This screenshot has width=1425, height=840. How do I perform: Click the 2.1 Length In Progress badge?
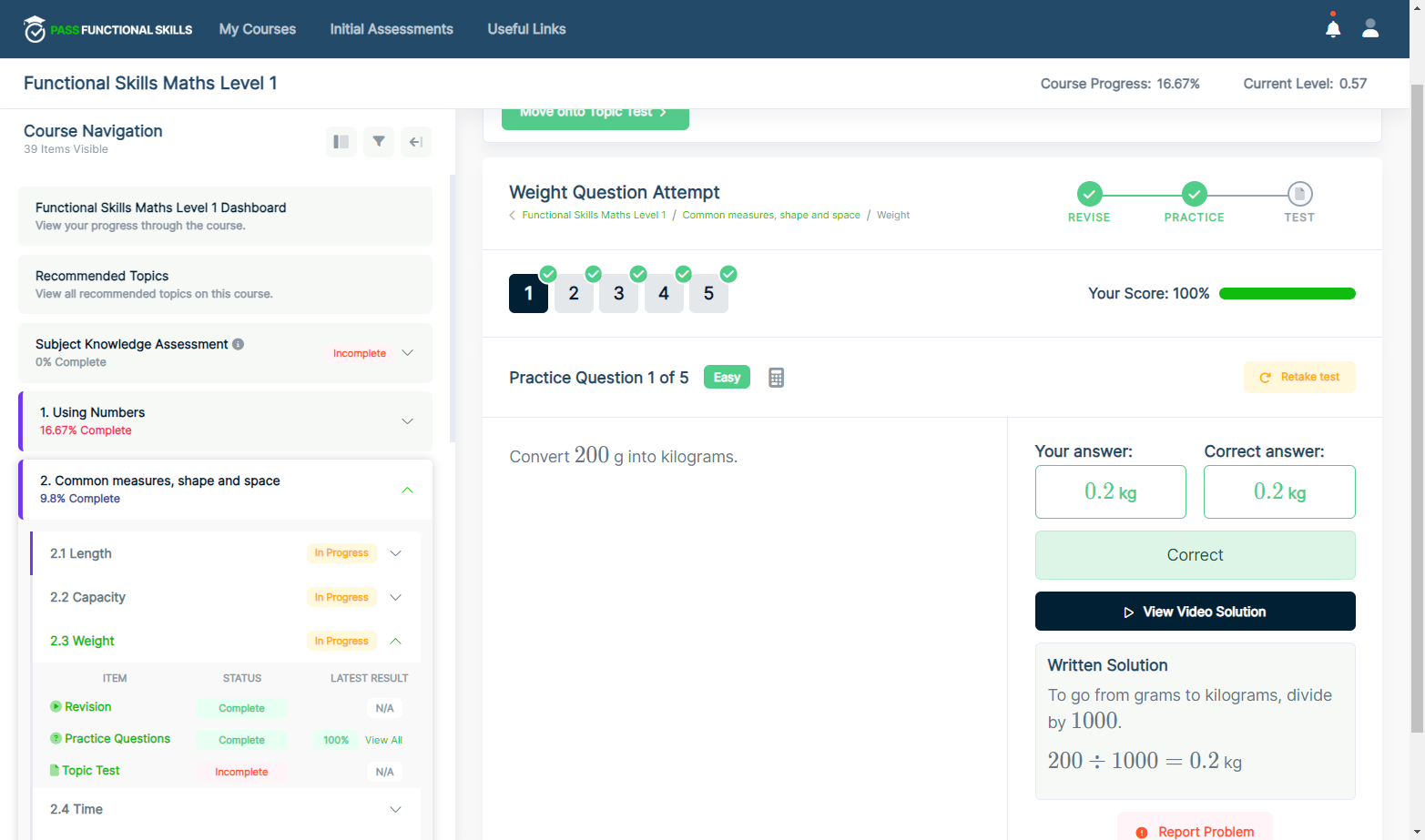point(341,553)
